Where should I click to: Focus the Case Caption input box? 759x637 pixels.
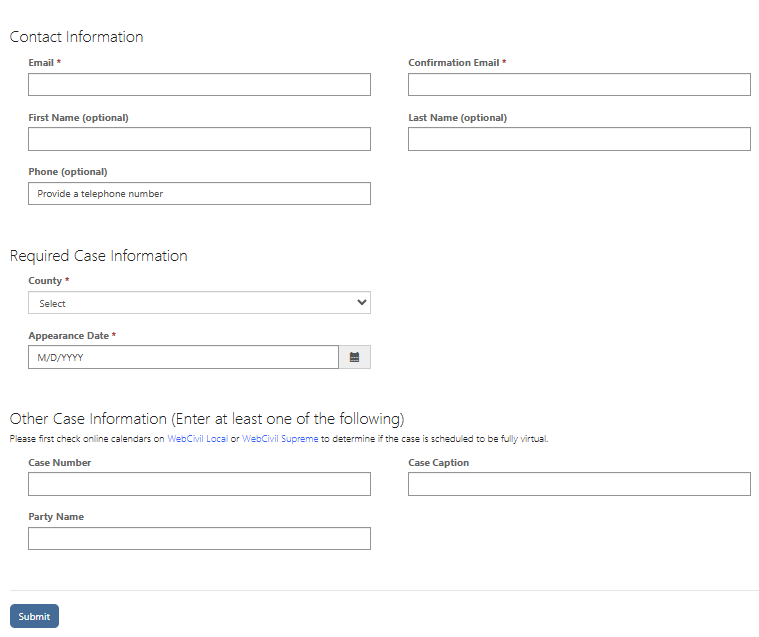(x=579, y=484)
